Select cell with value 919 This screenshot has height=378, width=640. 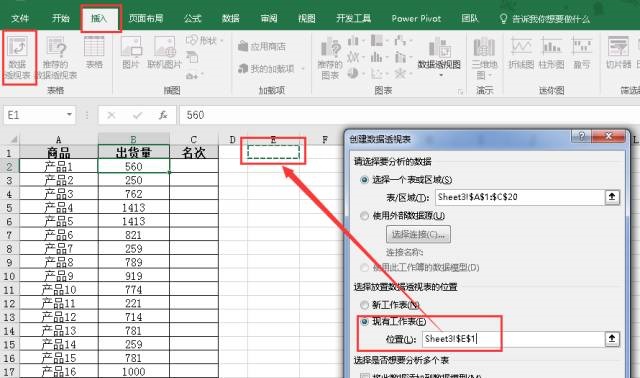pos(133,276)
